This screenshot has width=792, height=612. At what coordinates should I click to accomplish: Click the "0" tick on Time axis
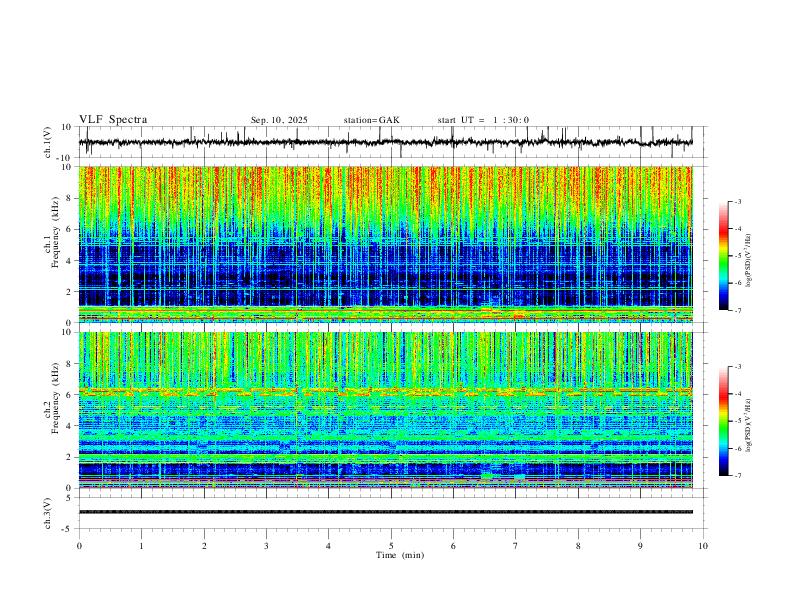coord(79,546)
